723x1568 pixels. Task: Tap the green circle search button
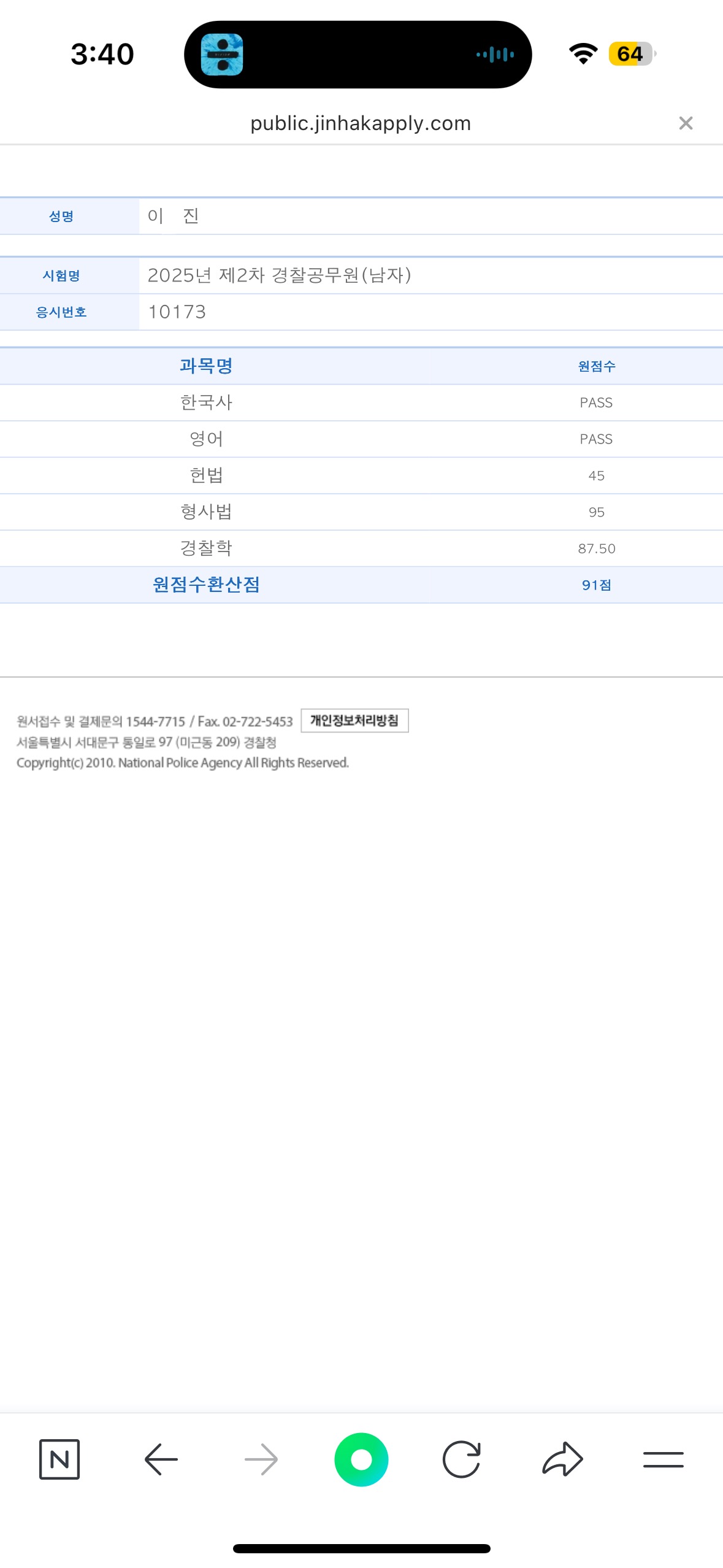click(x=361, y=1459)
